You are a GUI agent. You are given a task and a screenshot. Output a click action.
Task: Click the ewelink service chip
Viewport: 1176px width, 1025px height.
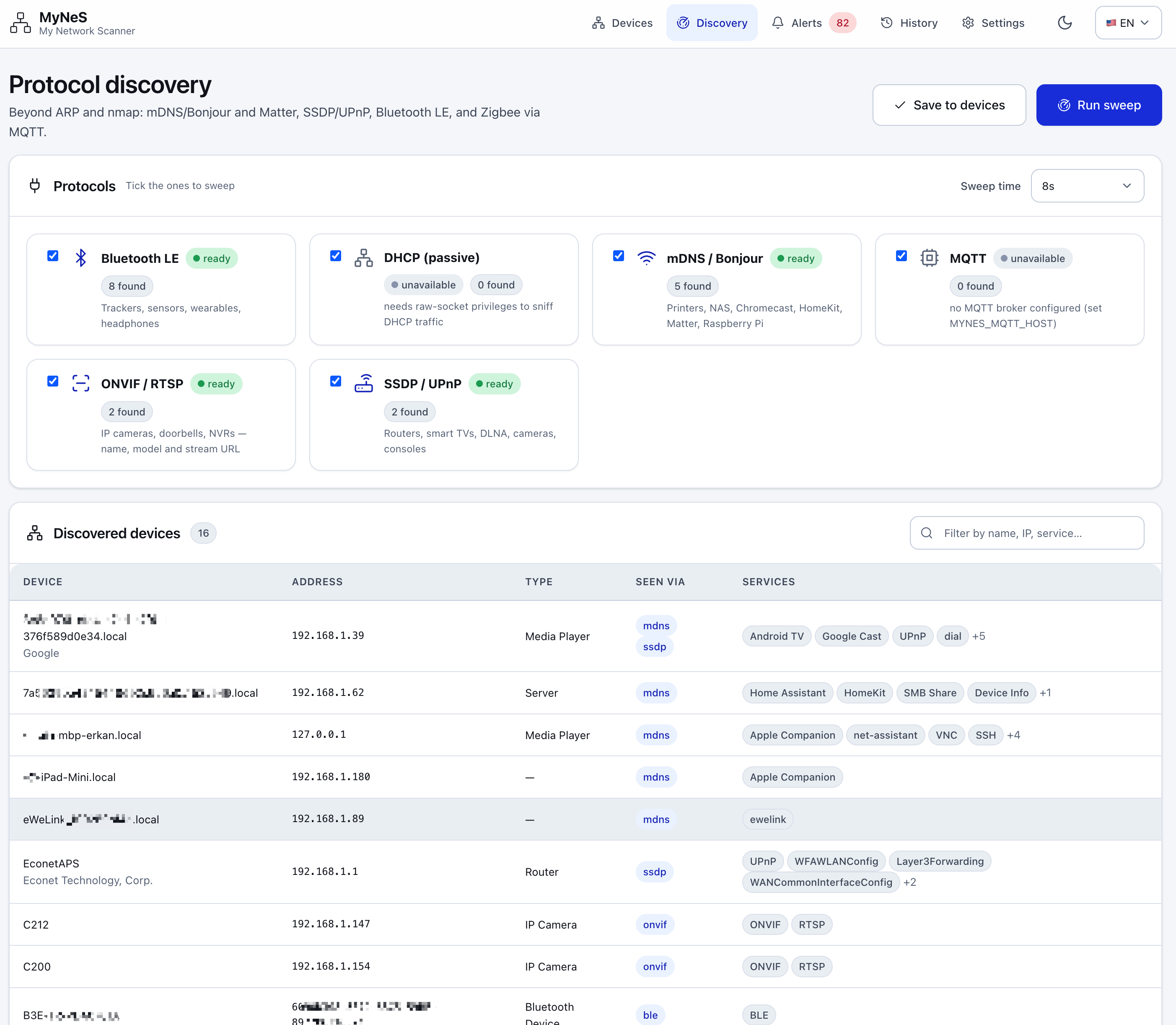pyautogui.click(x=768, y=819)
